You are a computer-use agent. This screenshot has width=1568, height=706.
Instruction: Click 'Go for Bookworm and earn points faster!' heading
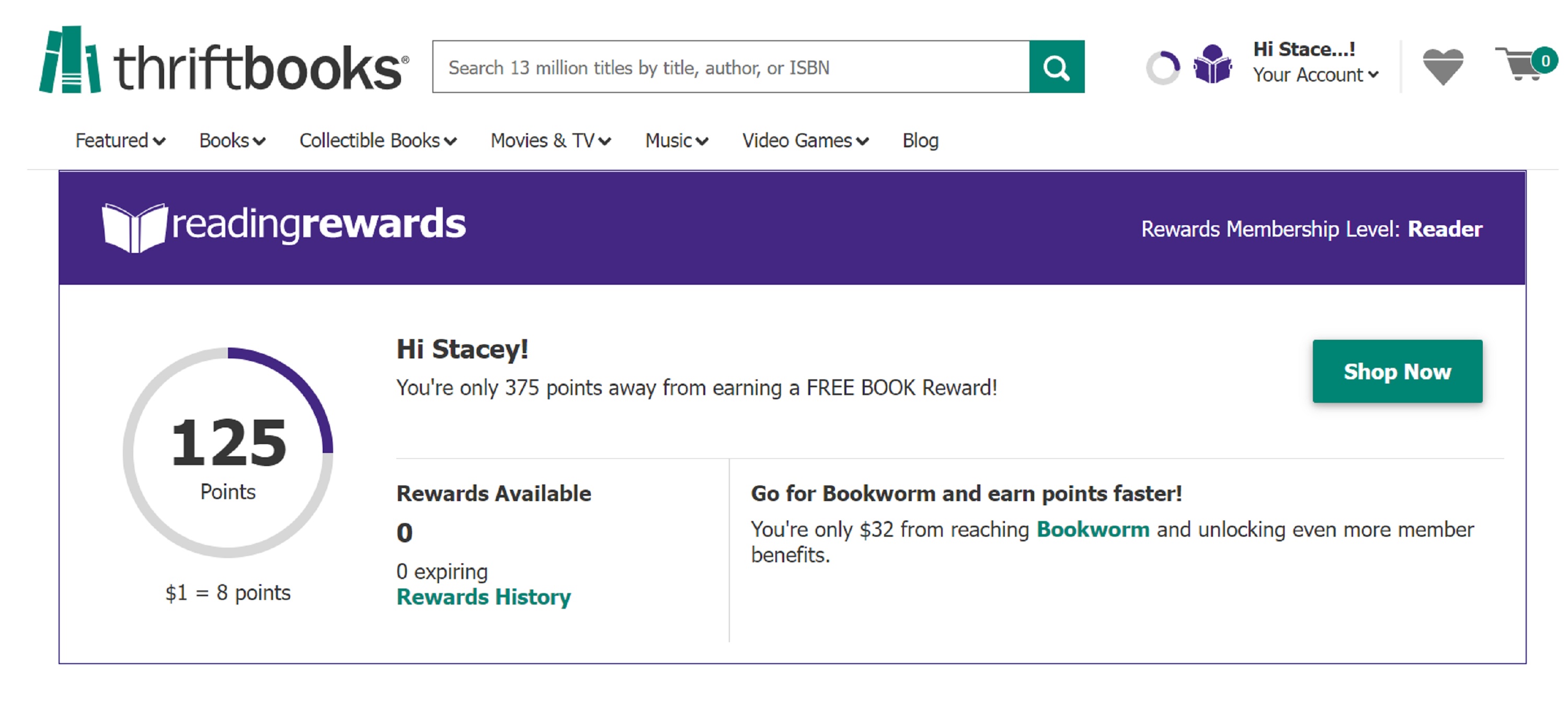(967, 494)
